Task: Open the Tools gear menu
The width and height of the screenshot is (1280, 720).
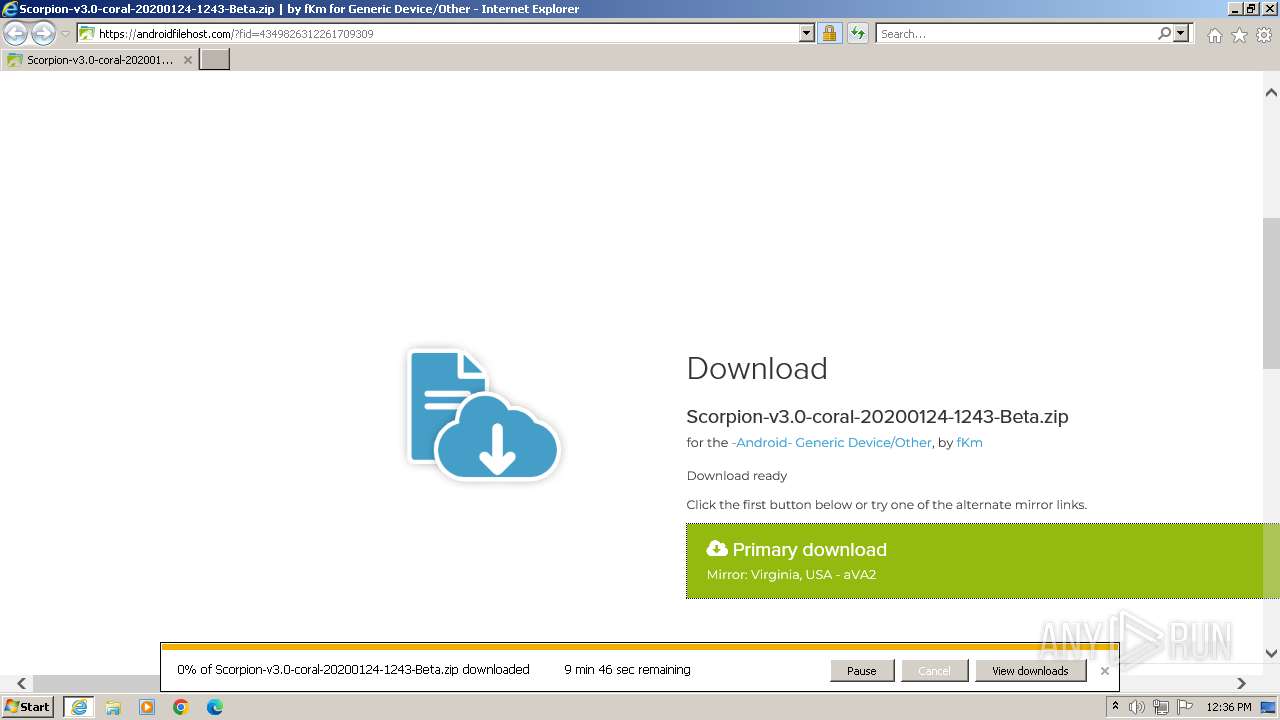Action: (1263, 35)
